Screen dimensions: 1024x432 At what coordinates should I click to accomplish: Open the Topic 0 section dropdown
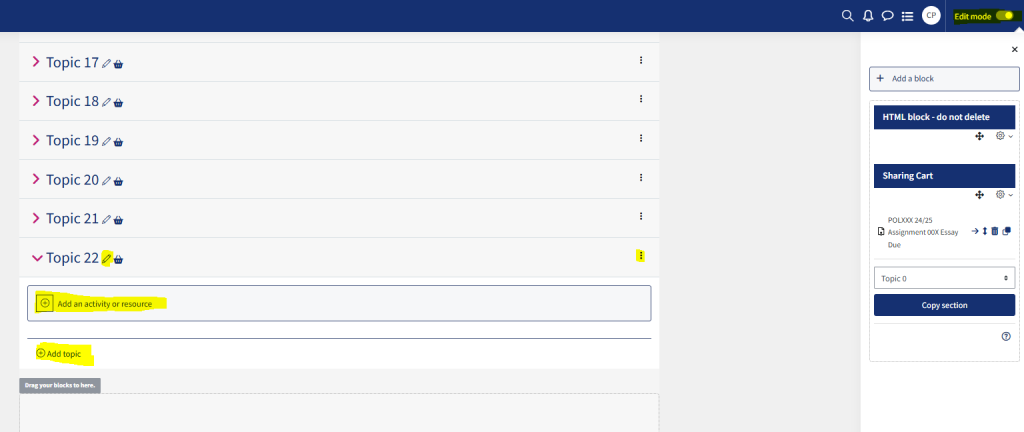coord(944,278)
